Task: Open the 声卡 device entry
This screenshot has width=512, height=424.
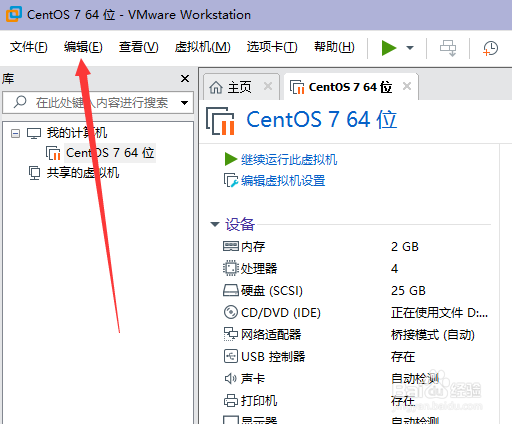Action: (x=253, y=379)
